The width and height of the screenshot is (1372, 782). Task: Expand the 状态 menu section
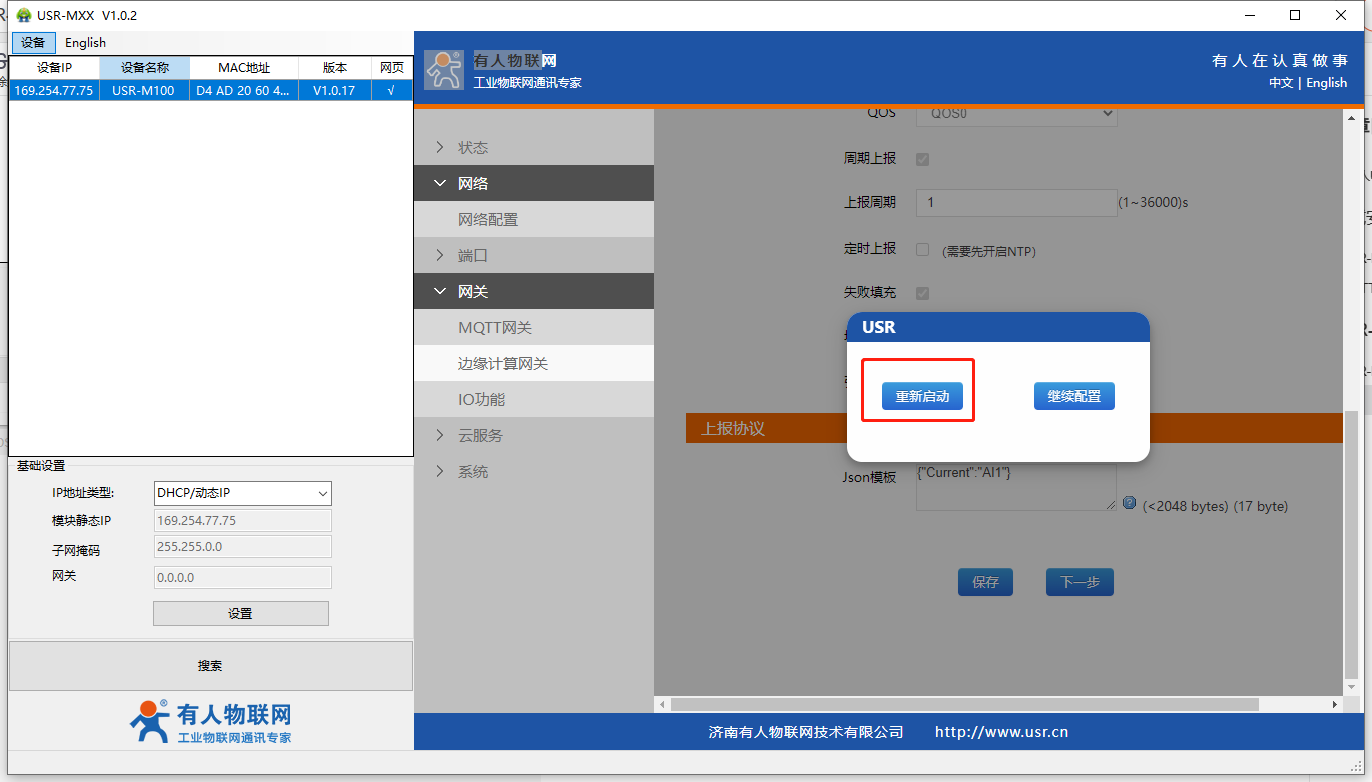click(534, 148)
